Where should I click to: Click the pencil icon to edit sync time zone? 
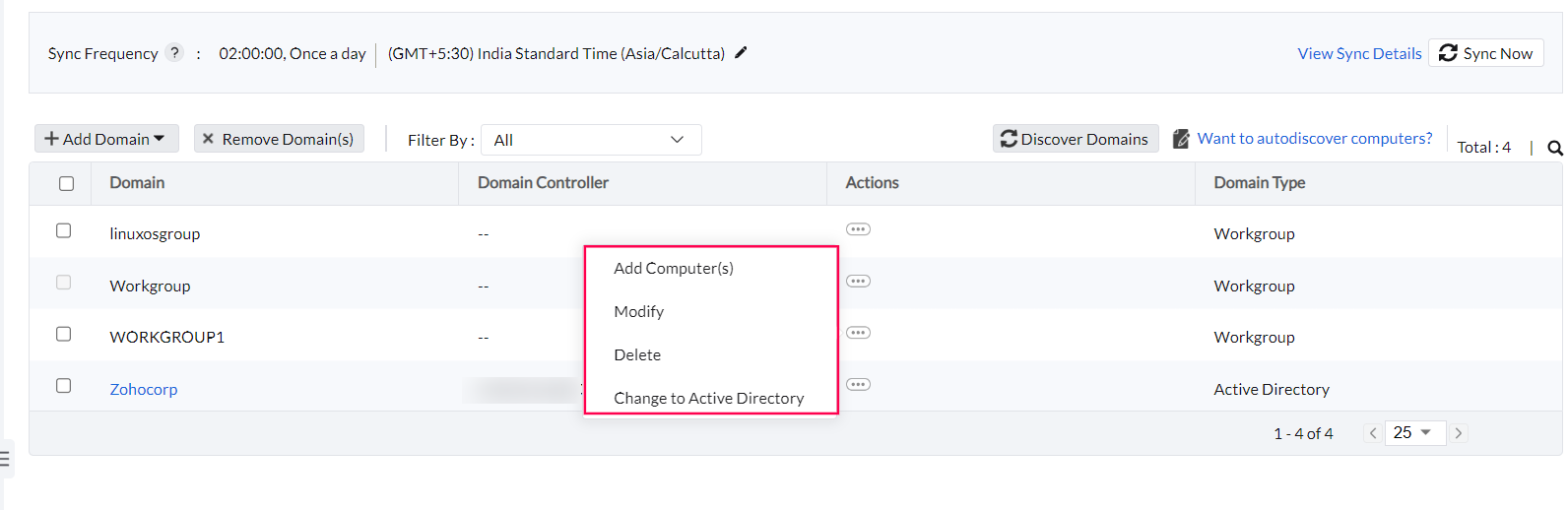[x=741, y=53]
